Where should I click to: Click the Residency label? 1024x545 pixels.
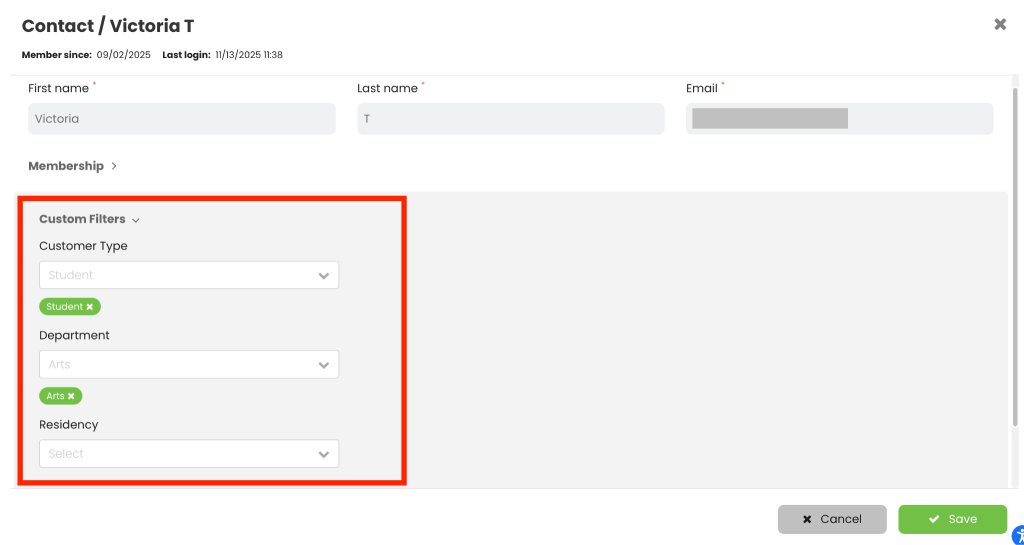[69, 425]
